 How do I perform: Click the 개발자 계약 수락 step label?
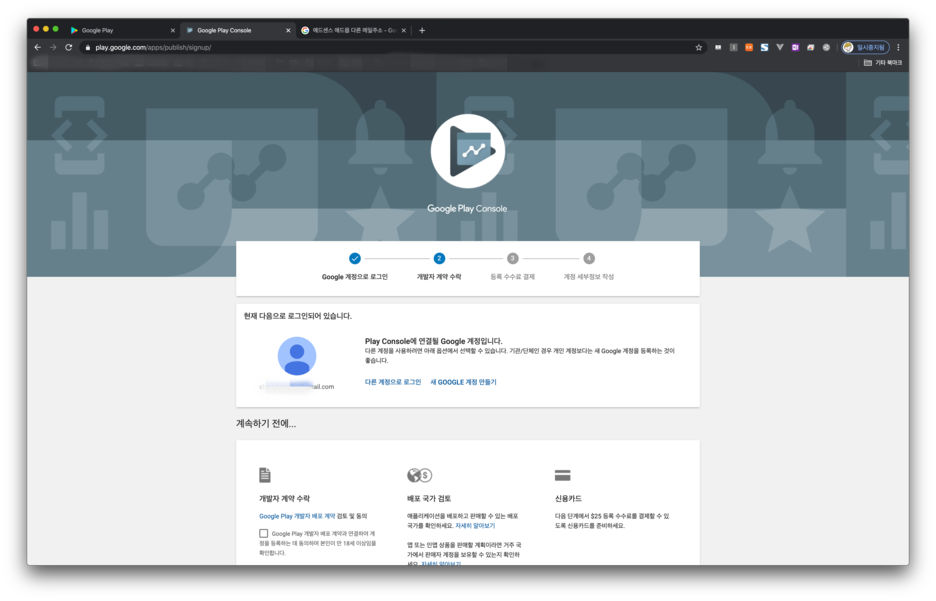439,277
